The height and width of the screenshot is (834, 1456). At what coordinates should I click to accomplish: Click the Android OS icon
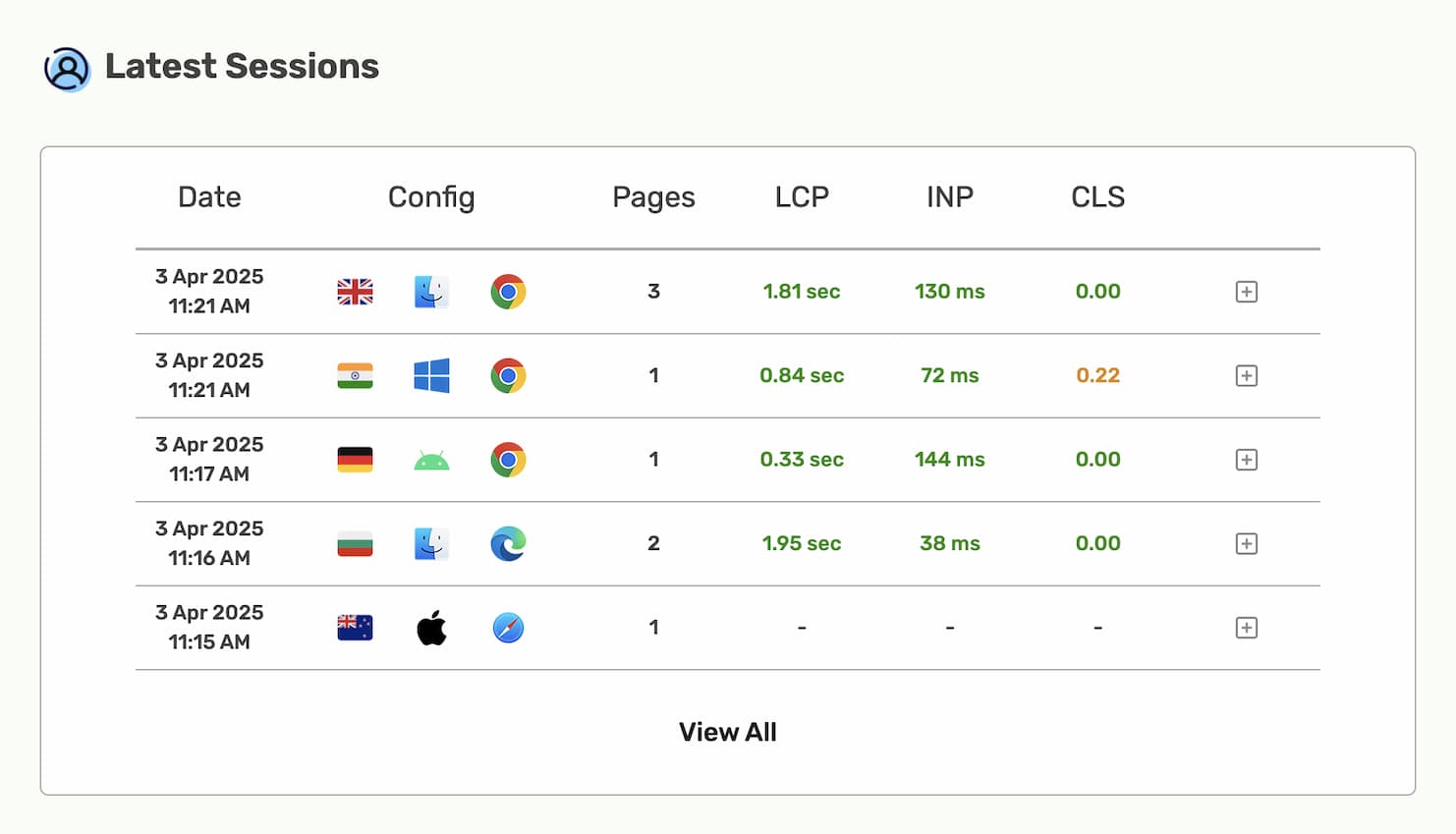point(431,460)
